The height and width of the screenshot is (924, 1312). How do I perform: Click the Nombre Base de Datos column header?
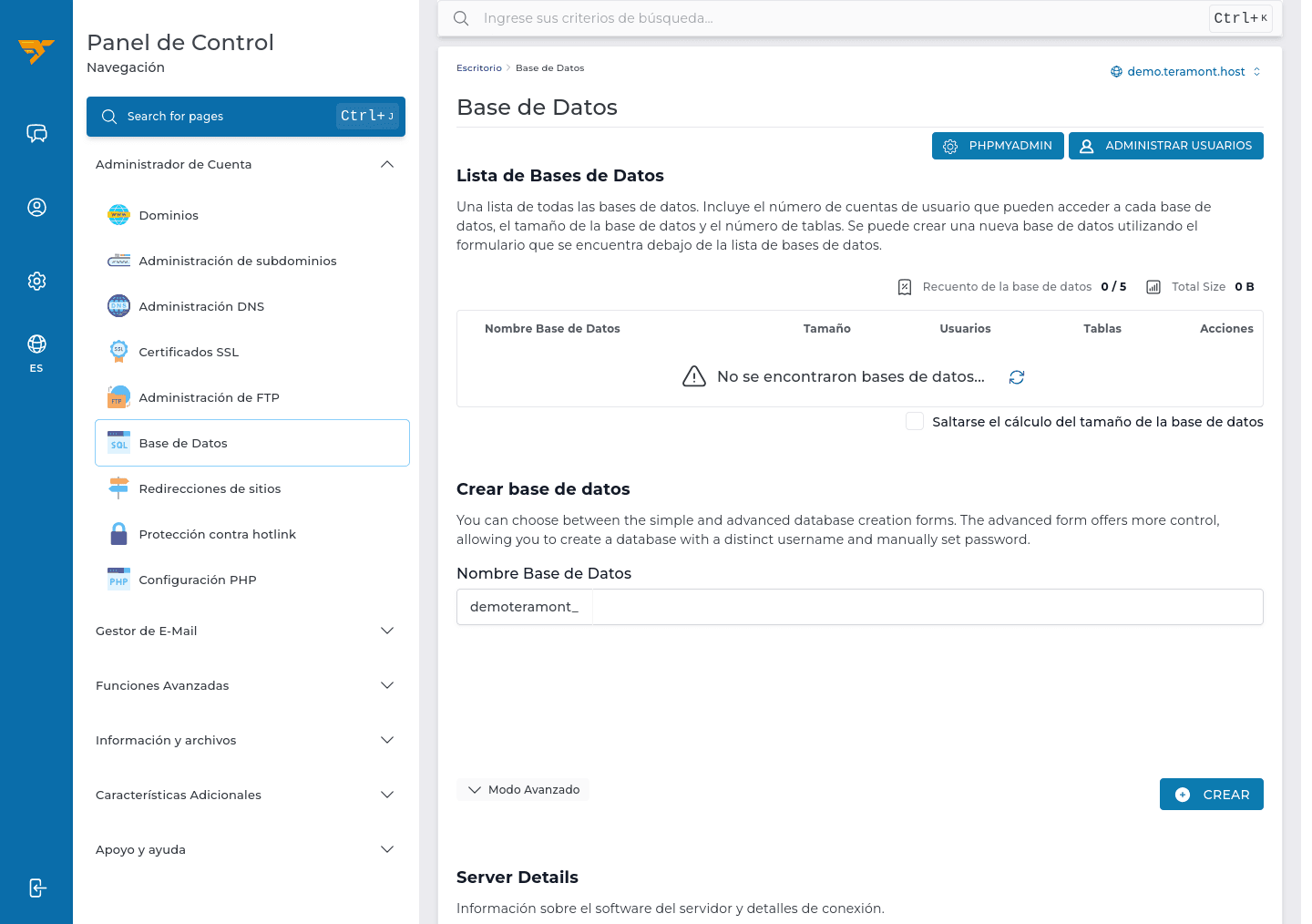(x=552, y=329)
